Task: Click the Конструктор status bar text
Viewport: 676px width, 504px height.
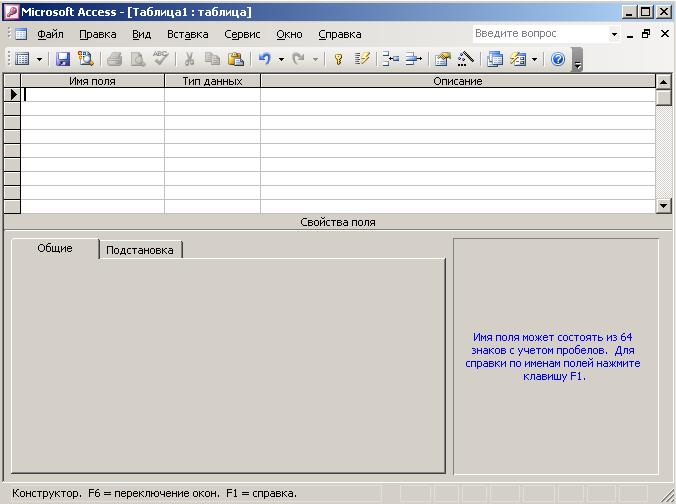Action: click(x=154, y=493)
